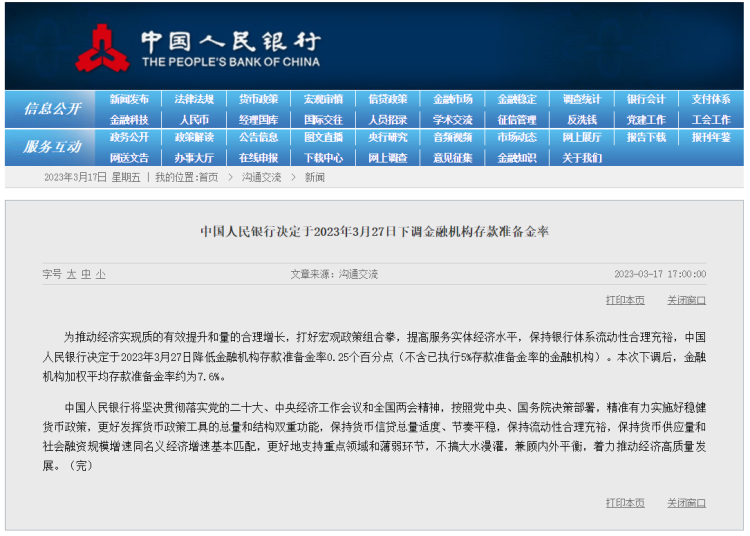Open the 反洗钱 anti-money-laundering section
The image size is (750, 536).
pos(582,120)
